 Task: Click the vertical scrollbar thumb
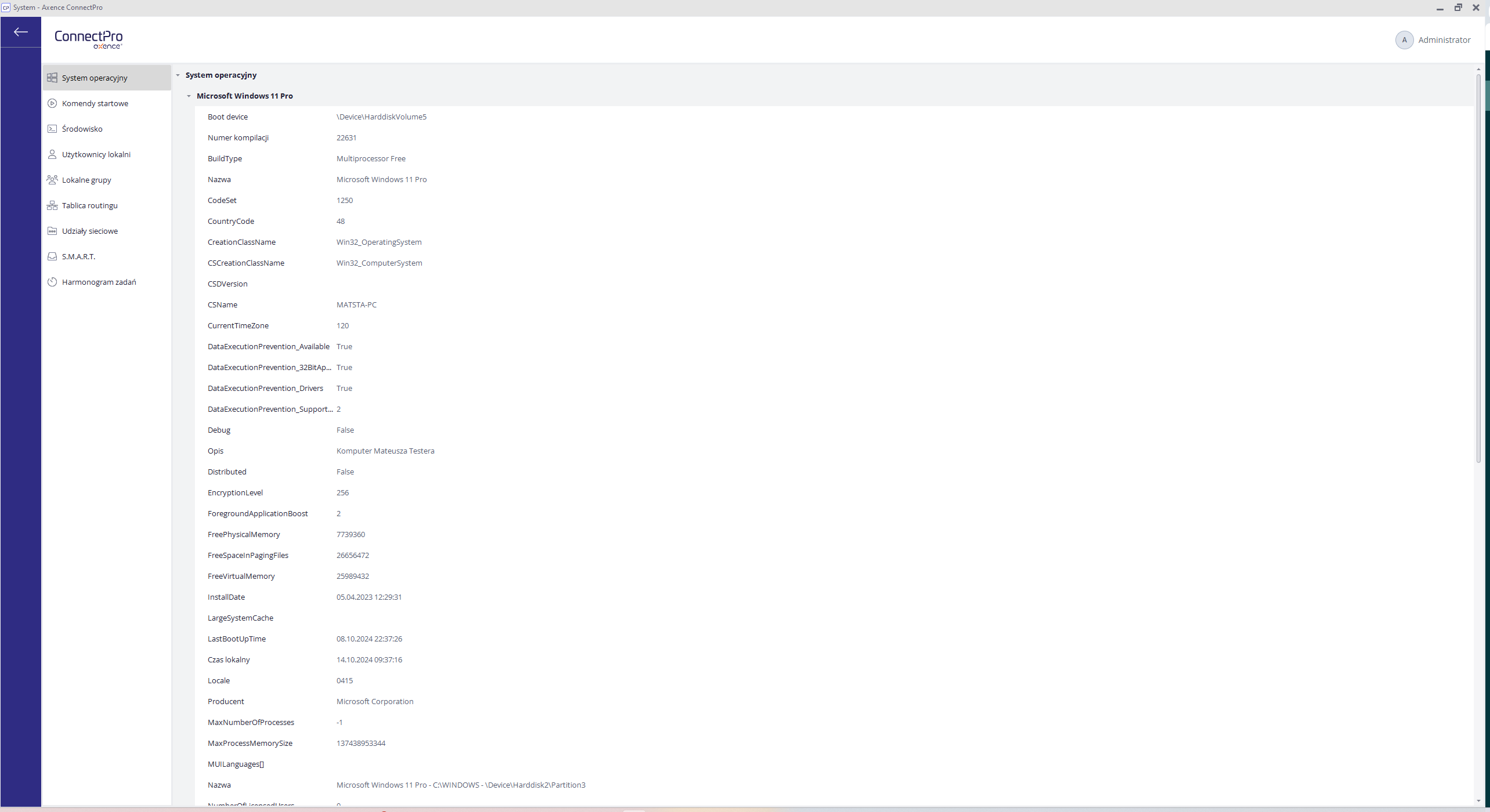coord(1478,268)
